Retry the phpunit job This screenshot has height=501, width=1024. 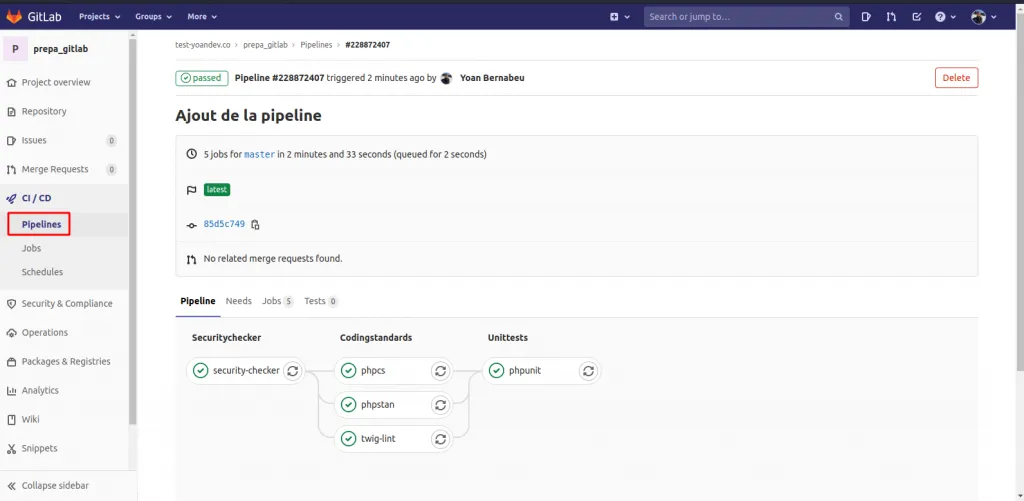(588, 371)
